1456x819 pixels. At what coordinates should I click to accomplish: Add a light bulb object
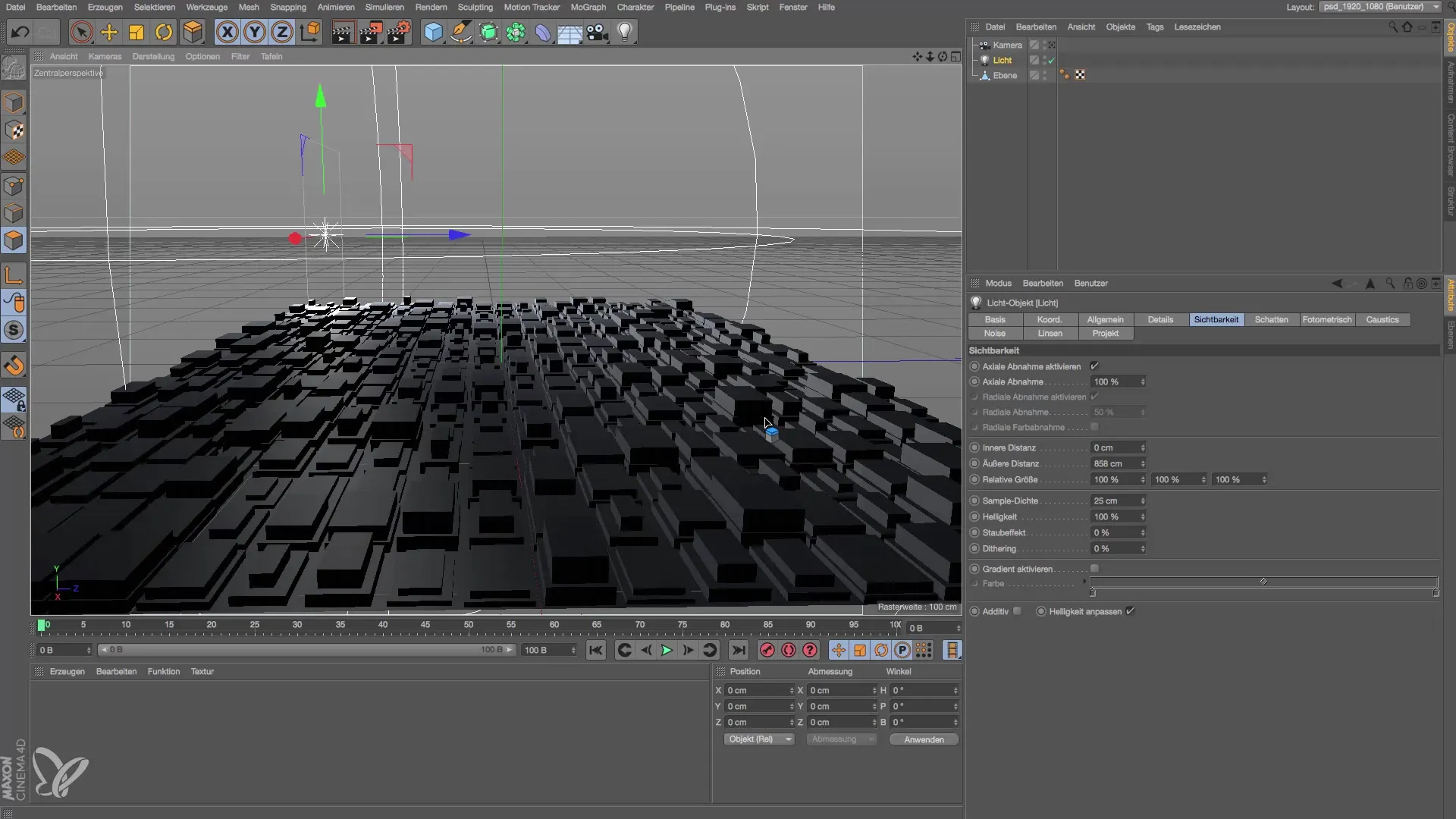click(x=625, y=32)
